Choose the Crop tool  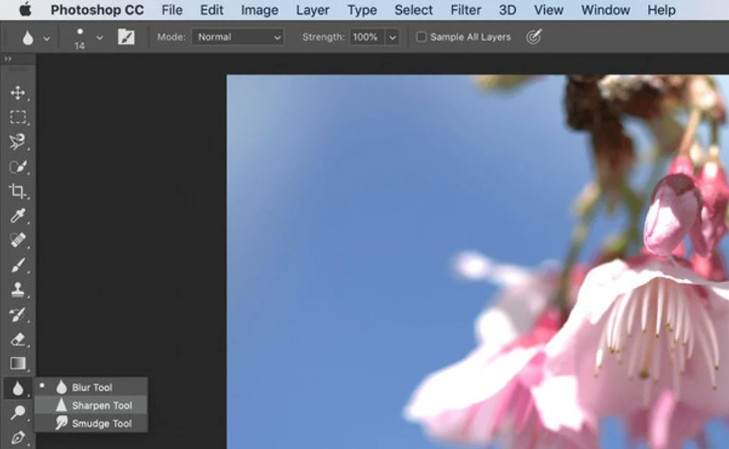(18, 191)
